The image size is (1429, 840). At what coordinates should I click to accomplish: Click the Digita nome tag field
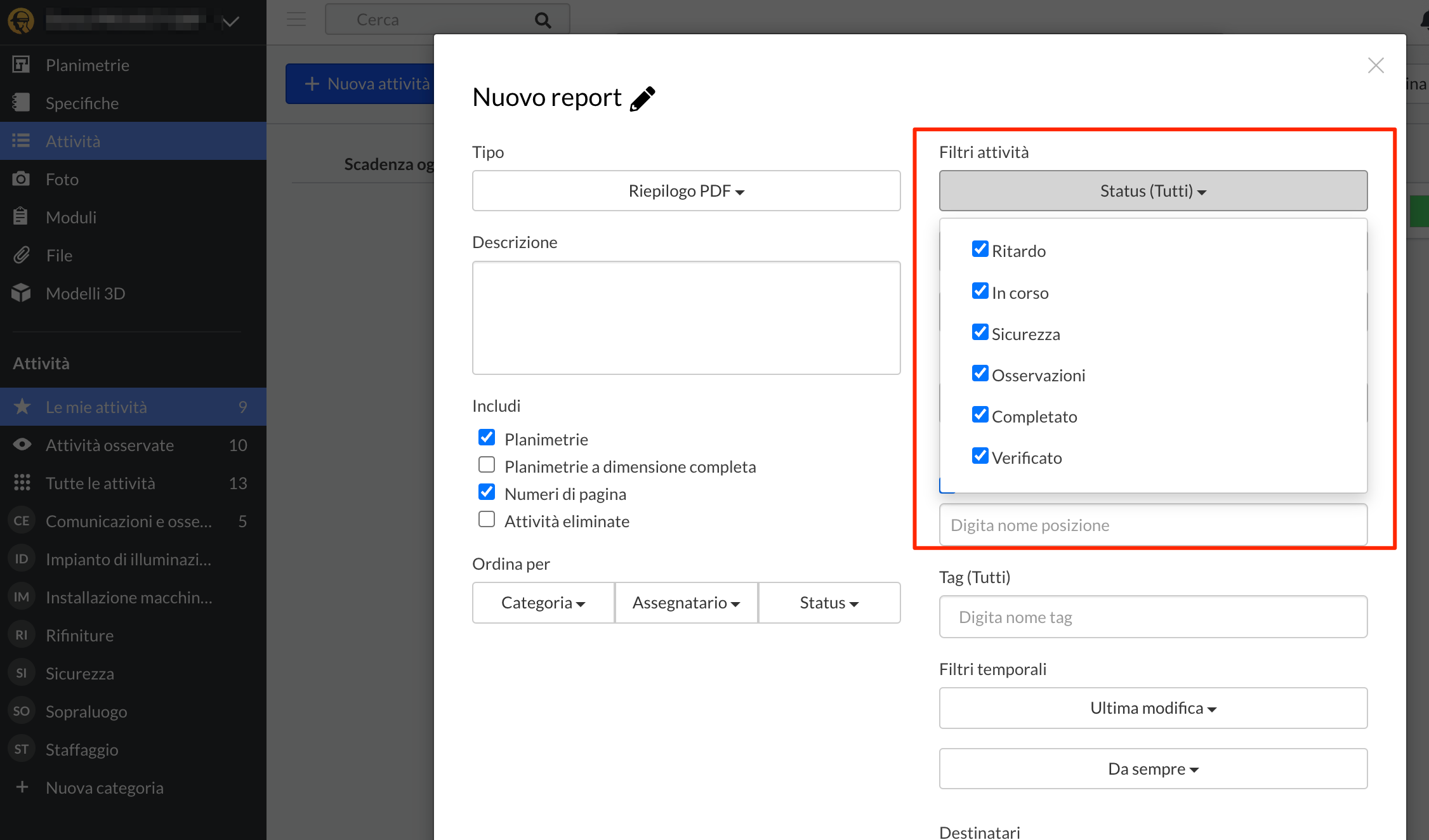coord(1153,617)
